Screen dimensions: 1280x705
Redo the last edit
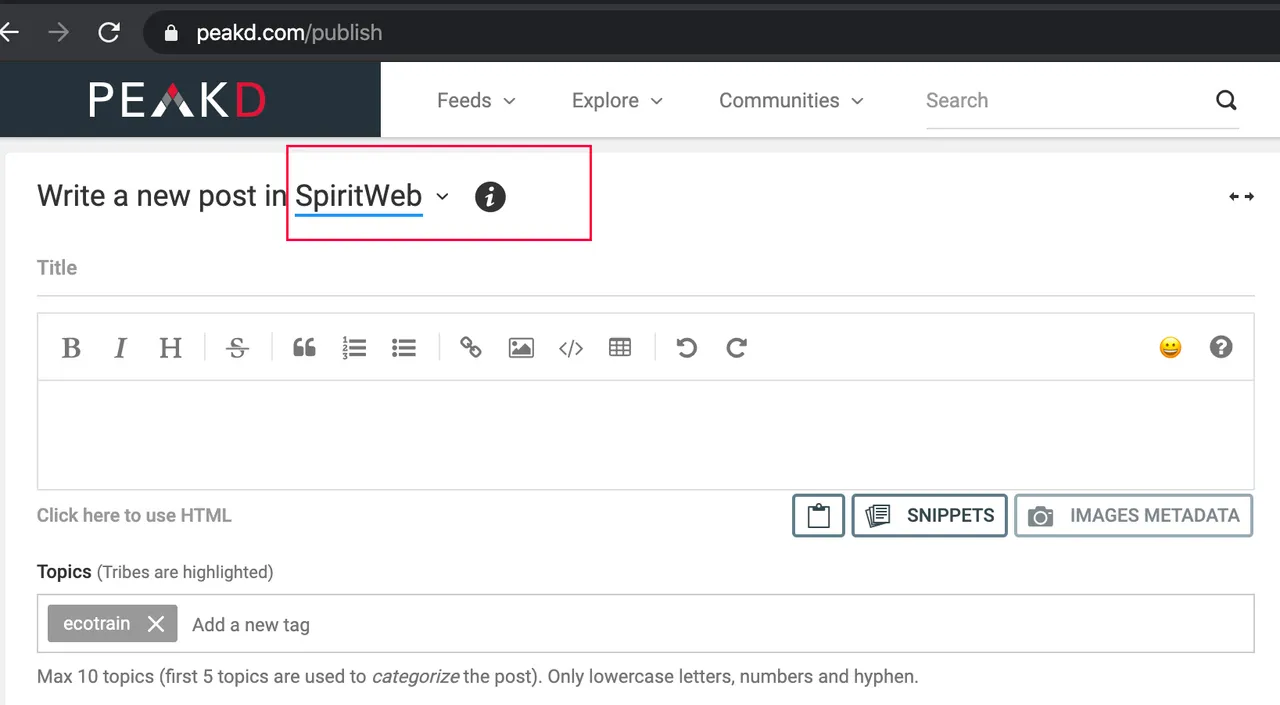(x=737, y=348)
